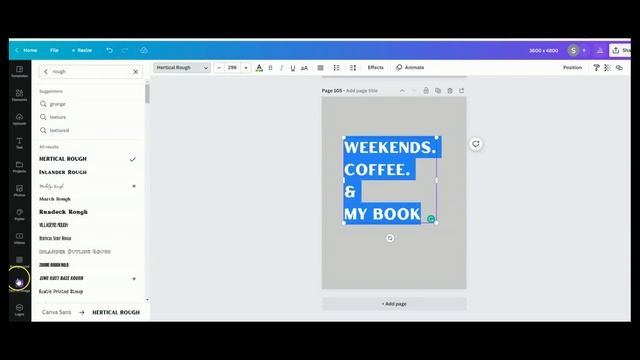This screenshot has width=640, height=360.
Task: Add a collaborator with the plus icon
Action: (x=584, y=50)
